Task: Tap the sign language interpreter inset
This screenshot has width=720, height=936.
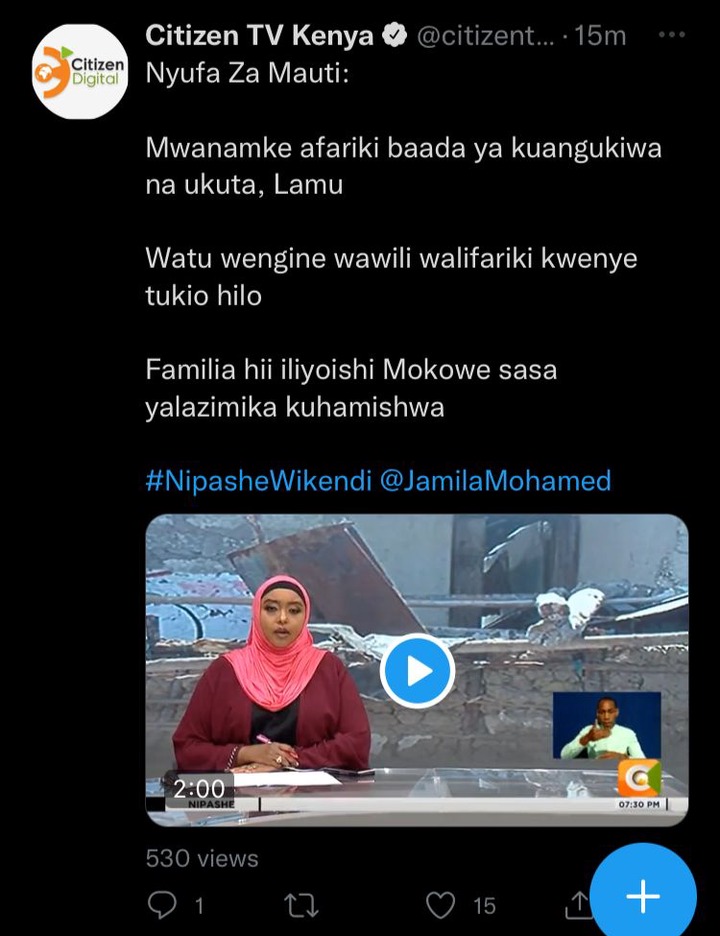Action: [607, 725]
